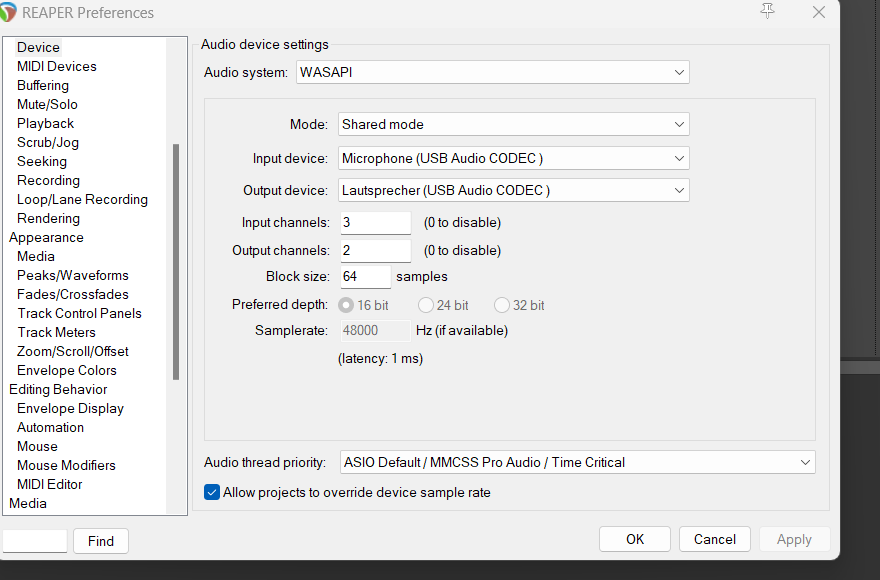Click the REAPER logo icon in title bar
The image size is (880, 580).
click(x=9, y=13)
